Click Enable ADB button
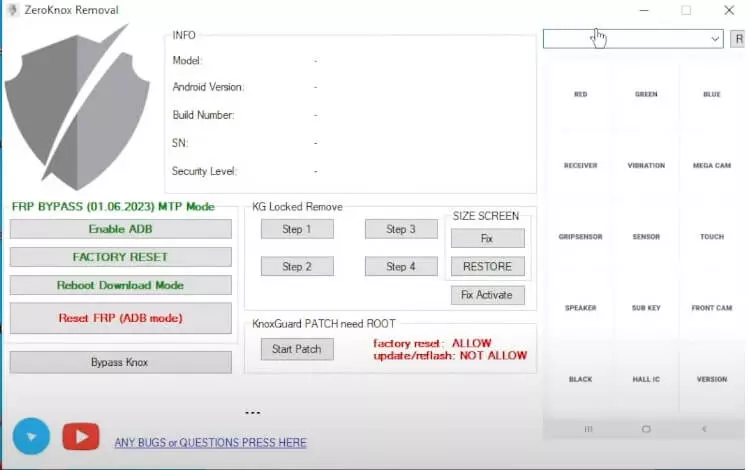 click(121, 229)
